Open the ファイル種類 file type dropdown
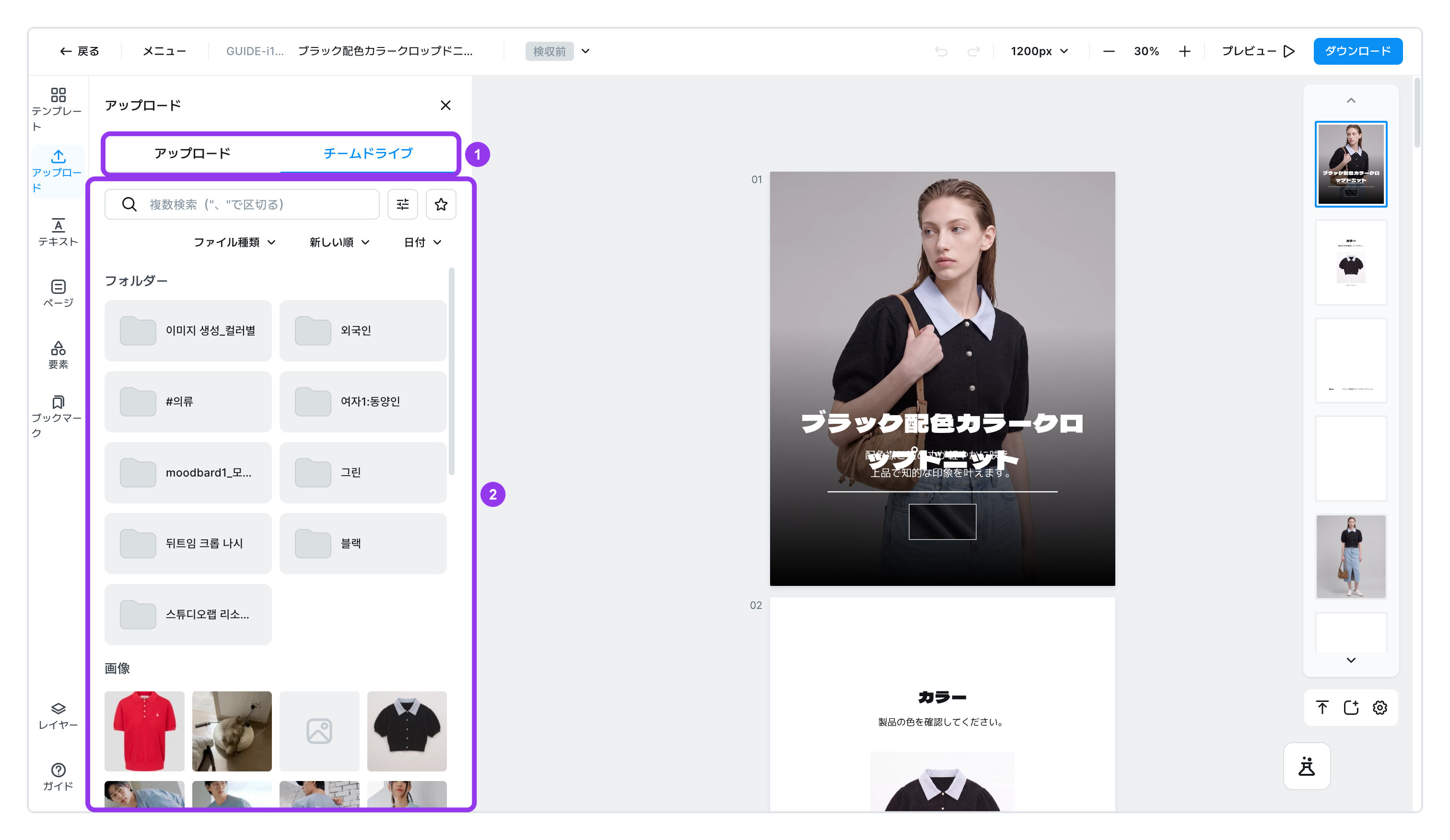 tap(235, 242)
